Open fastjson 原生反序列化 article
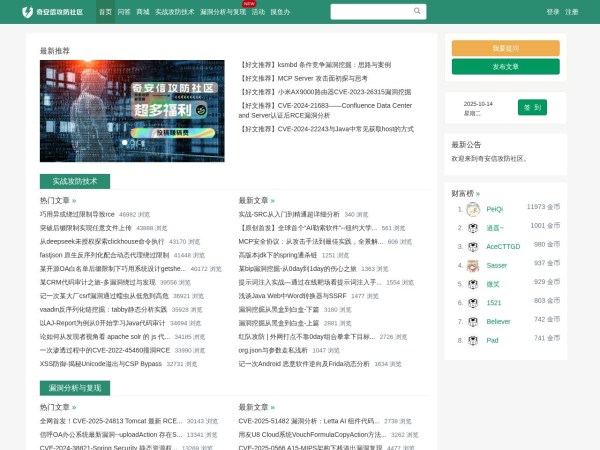 [104, 255]
